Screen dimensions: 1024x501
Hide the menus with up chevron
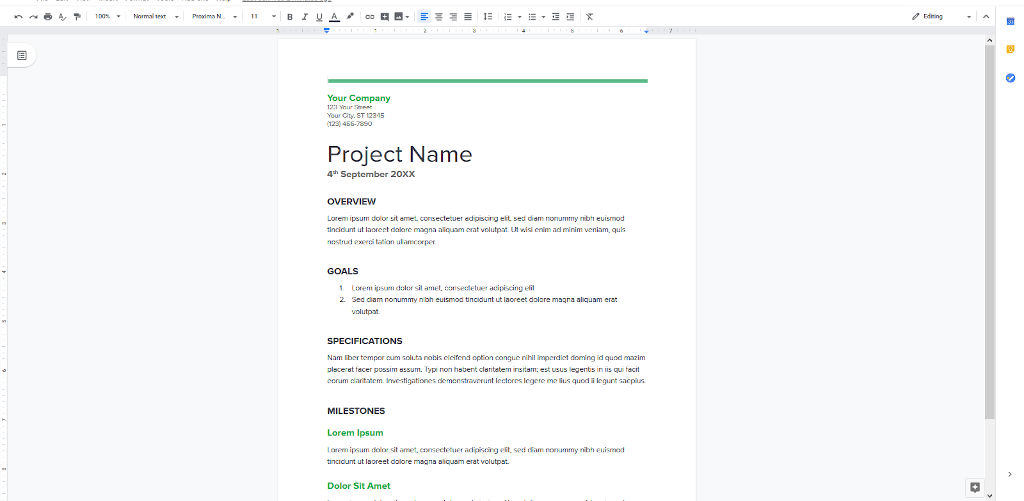point(986,16)
